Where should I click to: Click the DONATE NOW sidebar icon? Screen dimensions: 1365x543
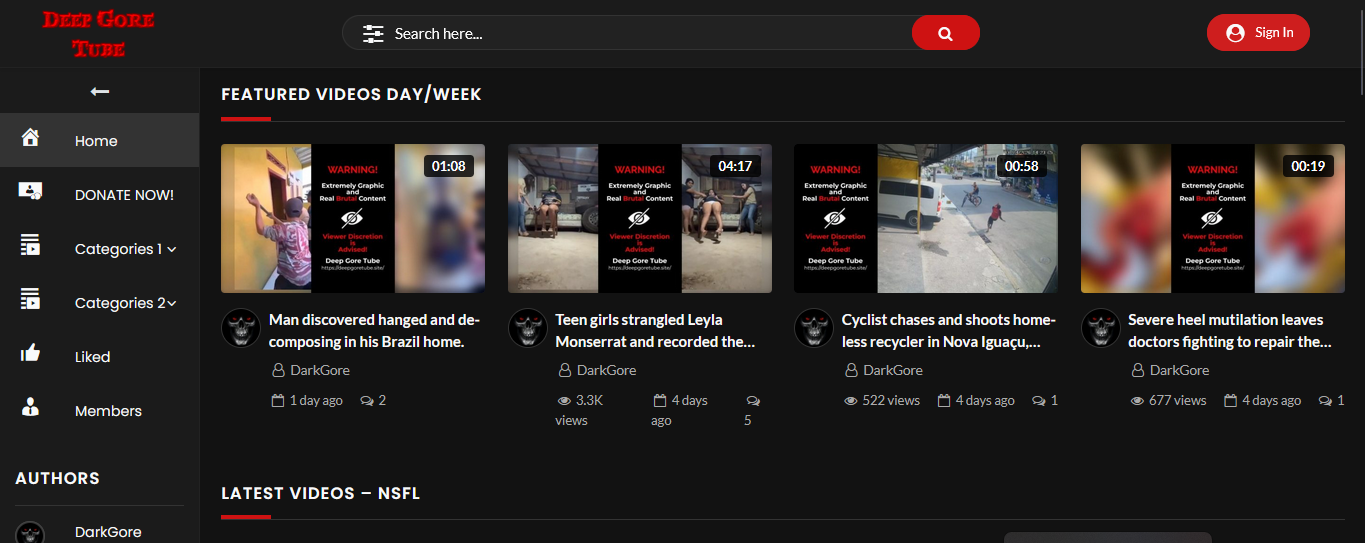click(x=30, y=192)
